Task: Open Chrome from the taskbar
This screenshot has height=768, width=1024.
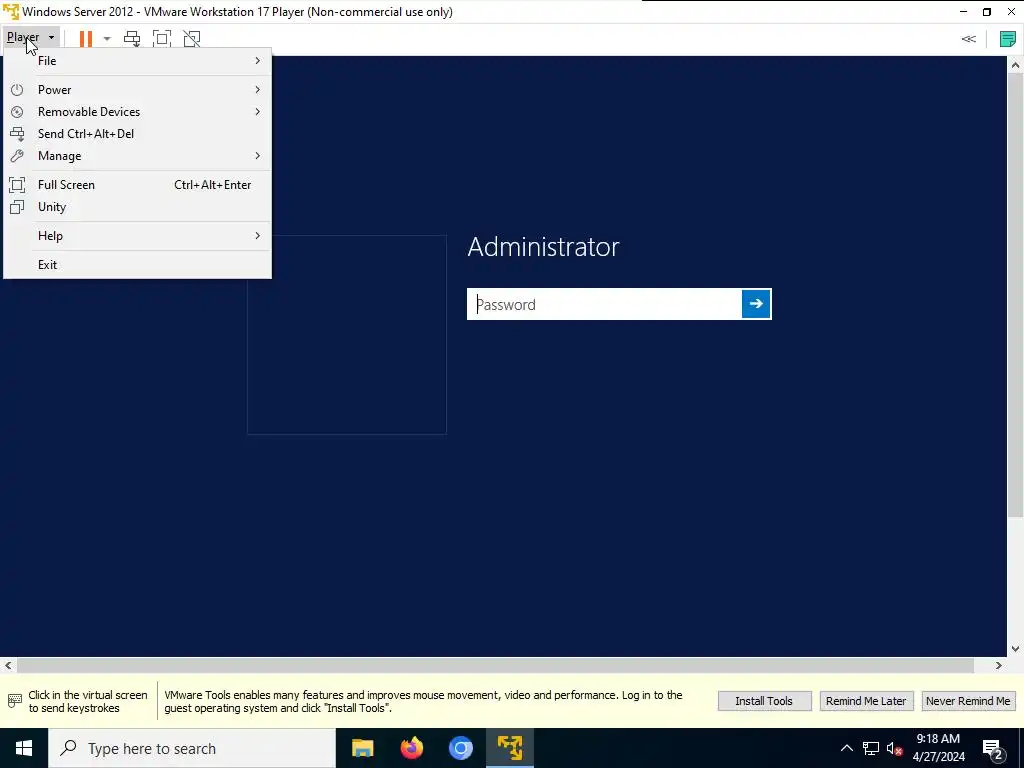Action: [460, 748]
